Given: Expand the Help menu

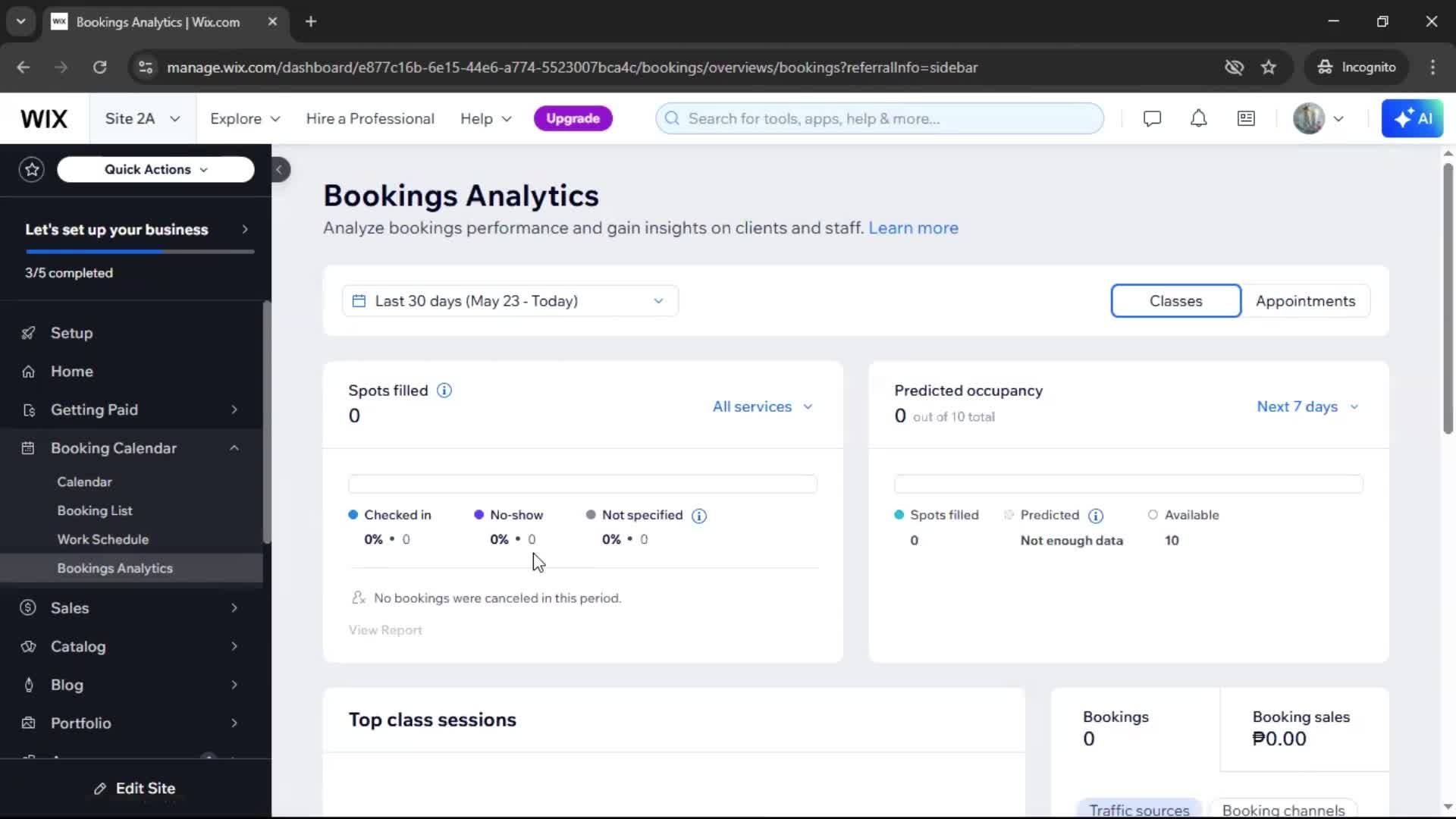Looking at the screenshot, I should (486, 119).
